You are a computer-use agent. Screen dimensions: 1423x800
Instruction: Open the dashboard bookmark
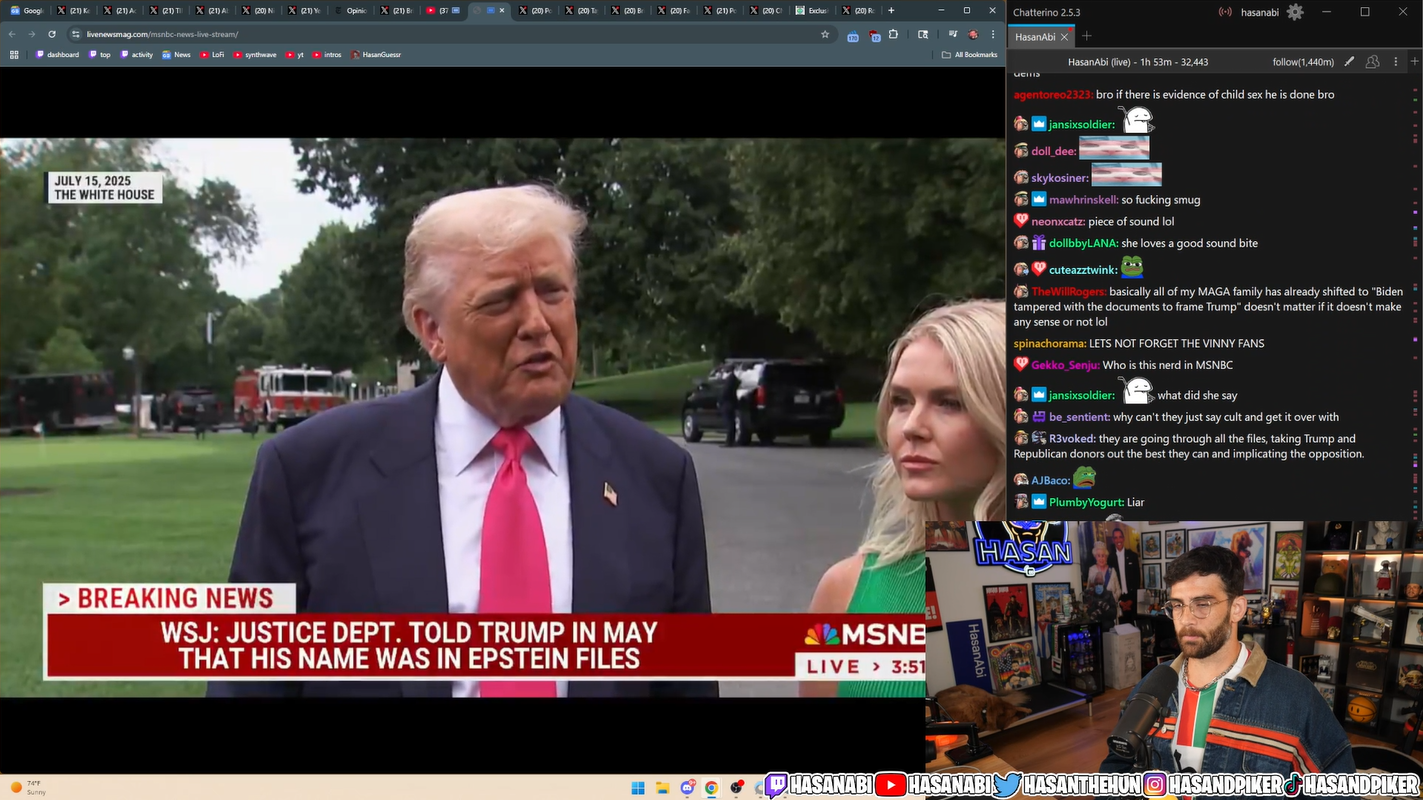point(58,55)
